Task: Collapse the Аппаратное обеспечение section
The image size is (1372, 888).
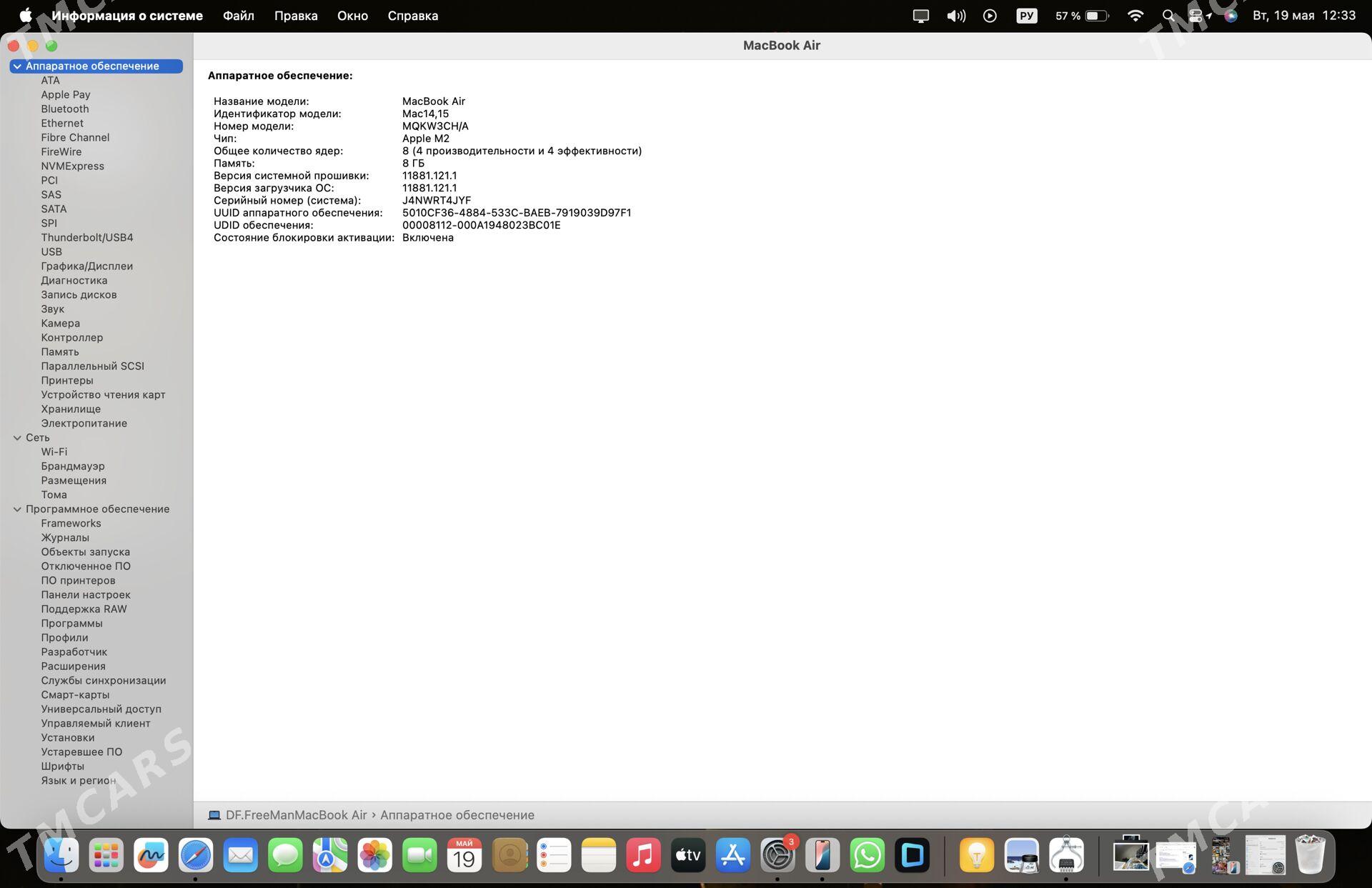Action: [x=17, y=66]
